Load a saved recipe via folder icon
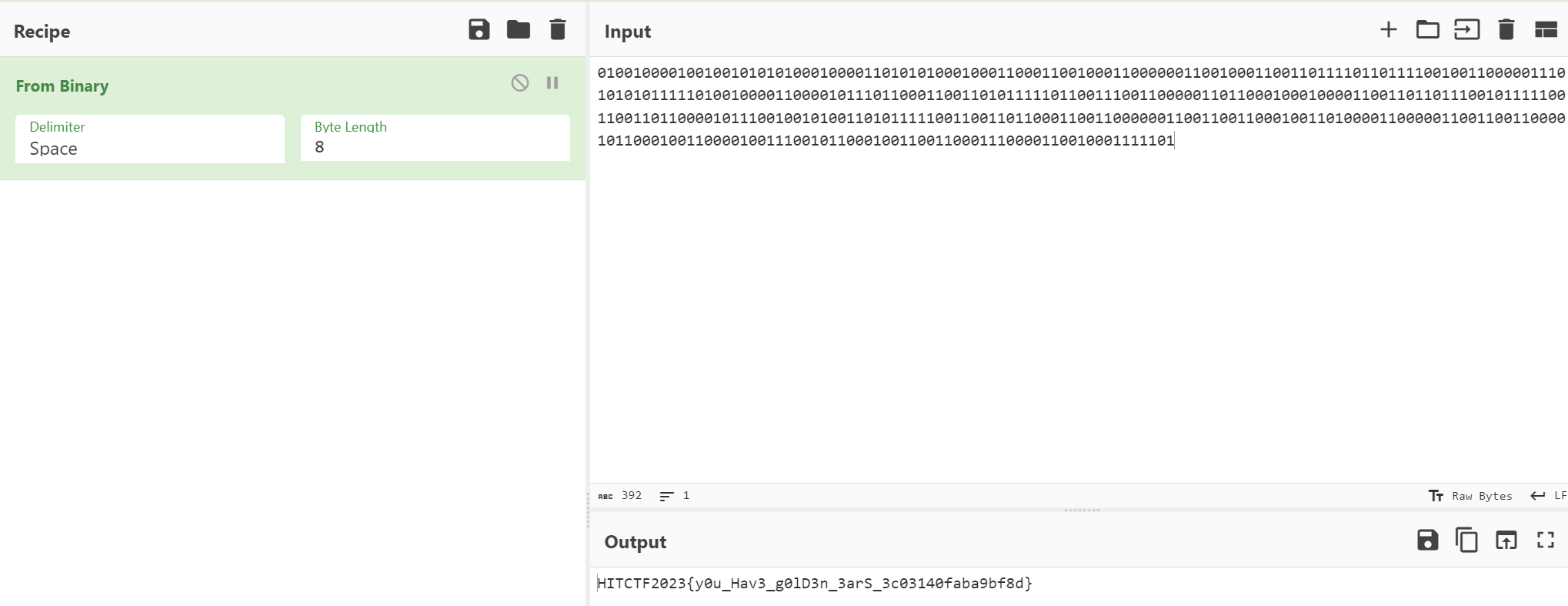 518,30
